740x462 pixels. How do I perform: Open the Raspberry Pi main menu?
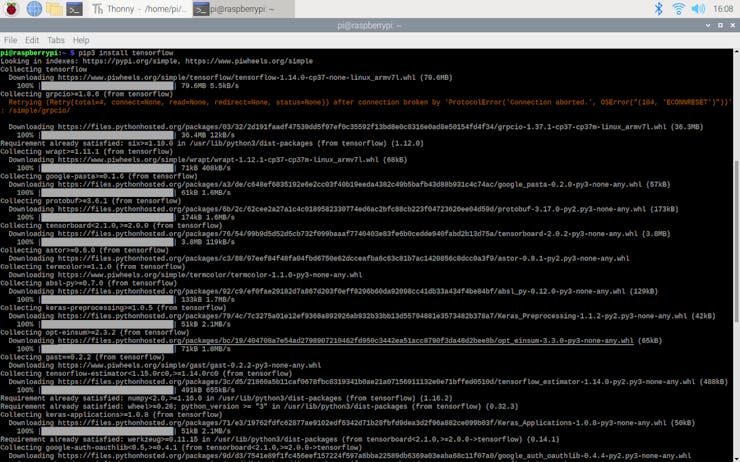click(x=11, y=8)
